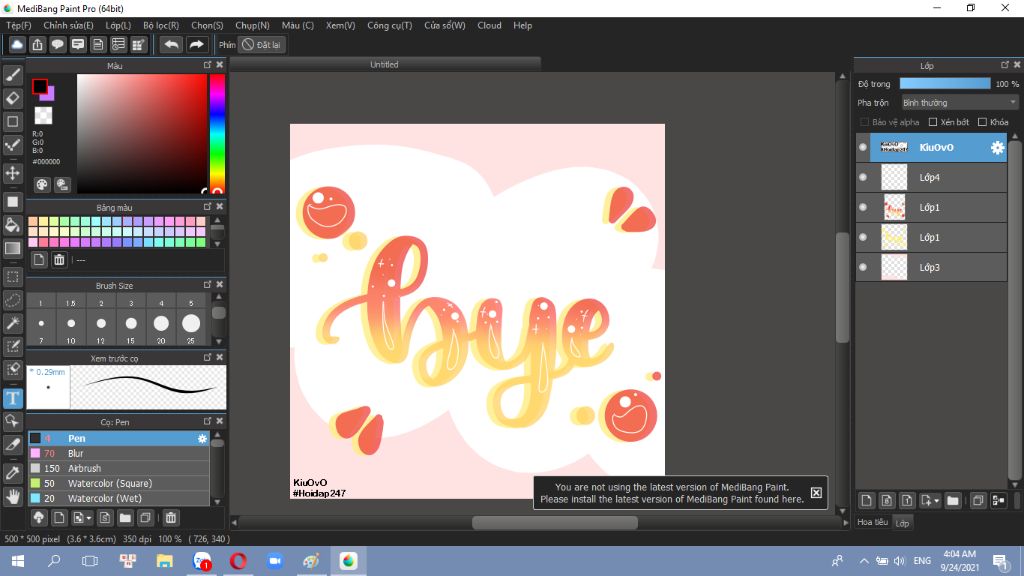
Task: Click the canvas horizontal scrollbar
Action: coord(554,522)
